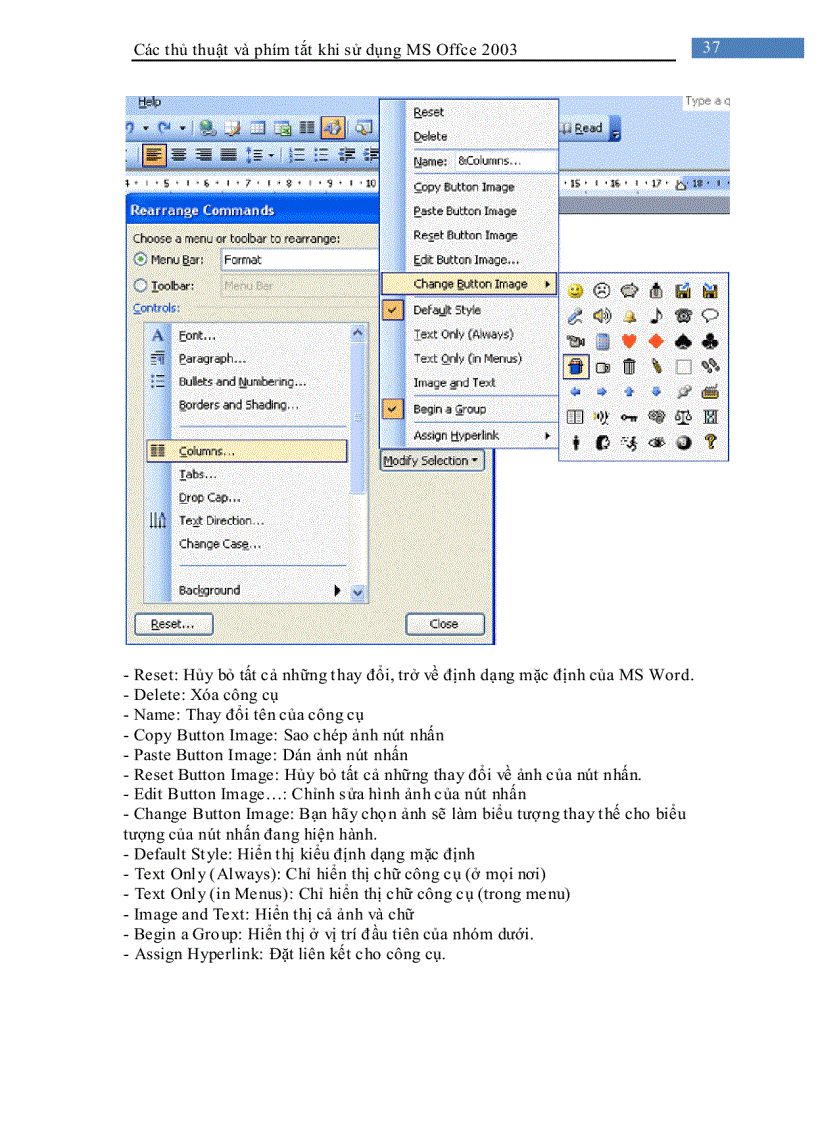Image resolution: width=816 pixels, height=1123 pixels.
Task: Choose the red heart button image
Action: [x=630, y=340]
